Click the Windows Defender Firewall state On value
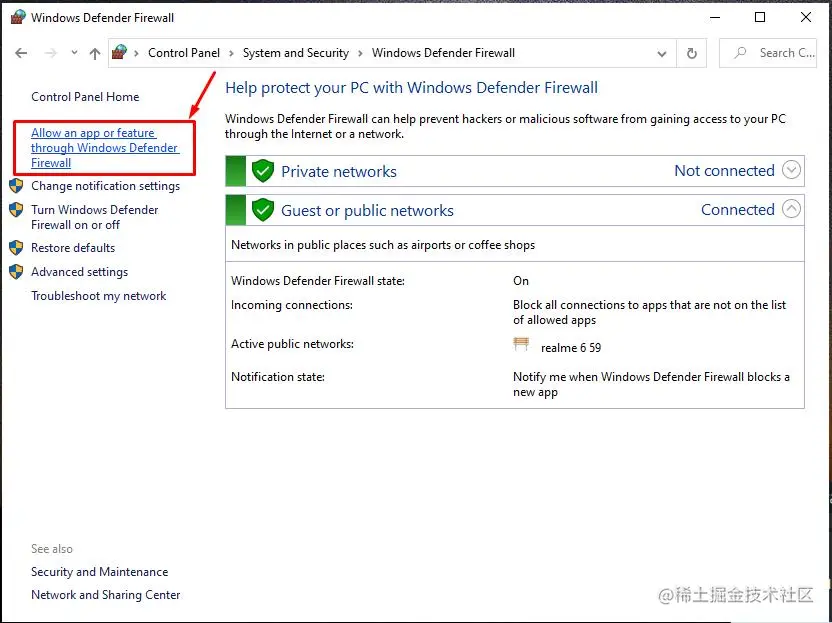The height and width of the screenshot is (623, 832). click(521, 281)
